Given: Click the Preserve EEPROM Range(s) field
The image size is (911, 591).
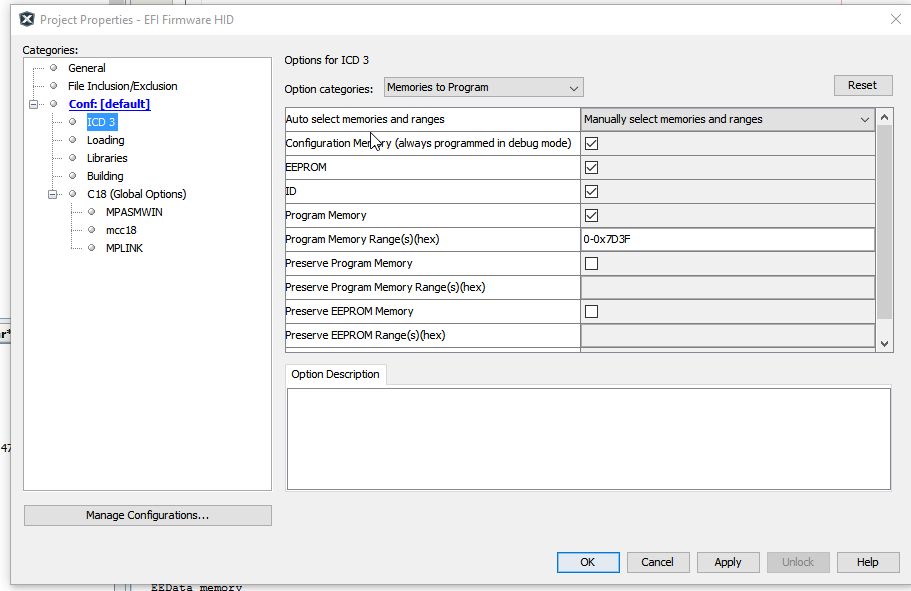Looking at the screenshot, I should [727, 335].
